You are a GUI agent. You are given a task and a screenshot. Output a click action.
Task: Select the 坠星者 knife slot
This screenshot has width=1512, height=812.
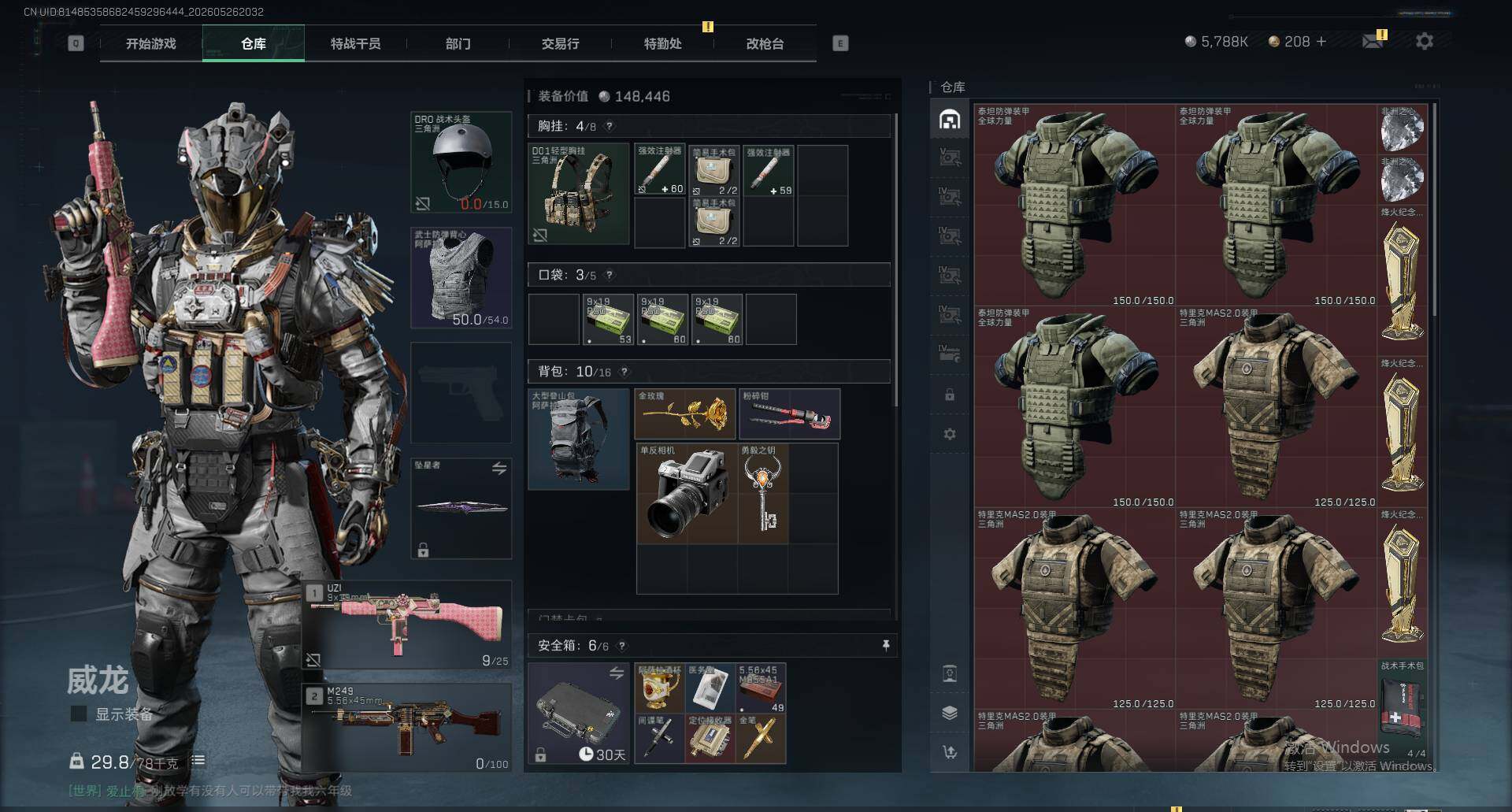click(461, 508)
